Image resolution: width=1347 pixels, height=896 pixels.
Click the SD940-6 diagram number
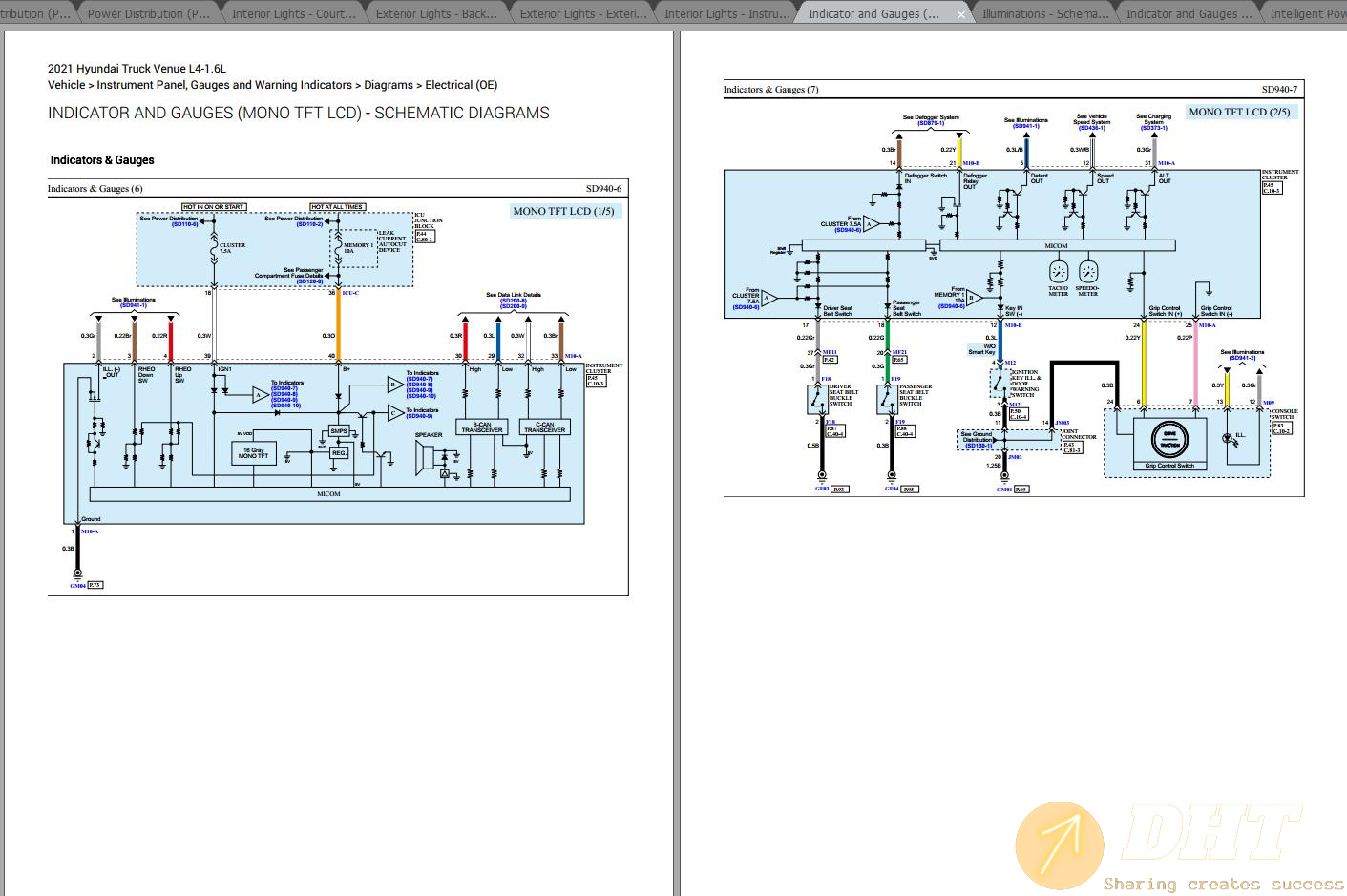pos(603,189)
